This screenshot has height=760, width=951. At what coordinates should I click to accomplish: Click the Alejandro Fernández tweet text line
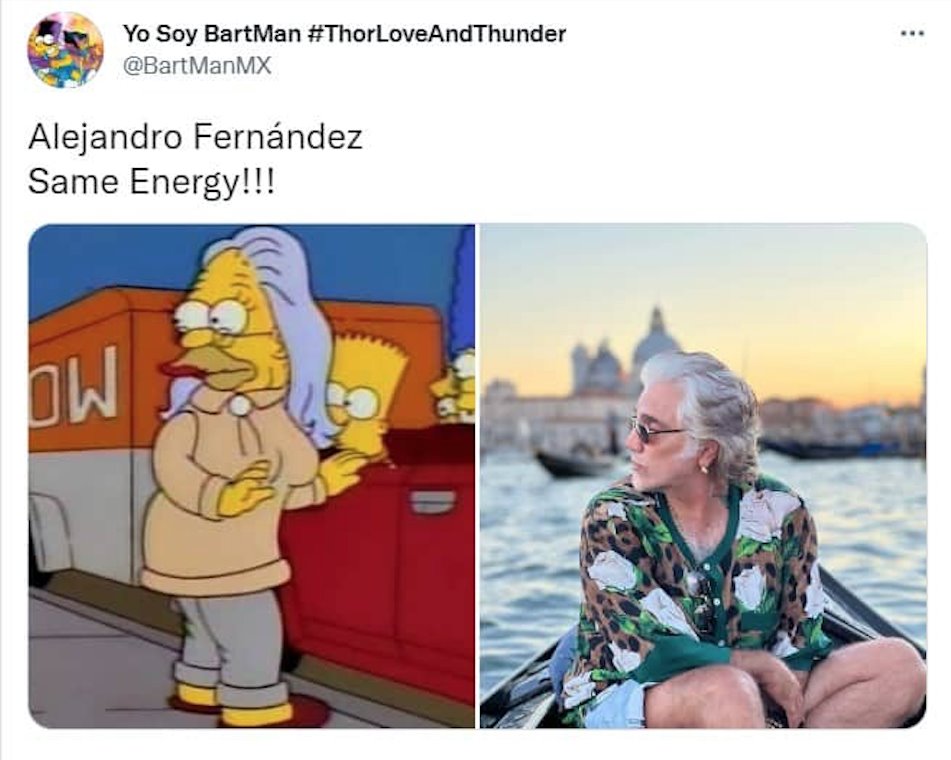click(195, 137)
